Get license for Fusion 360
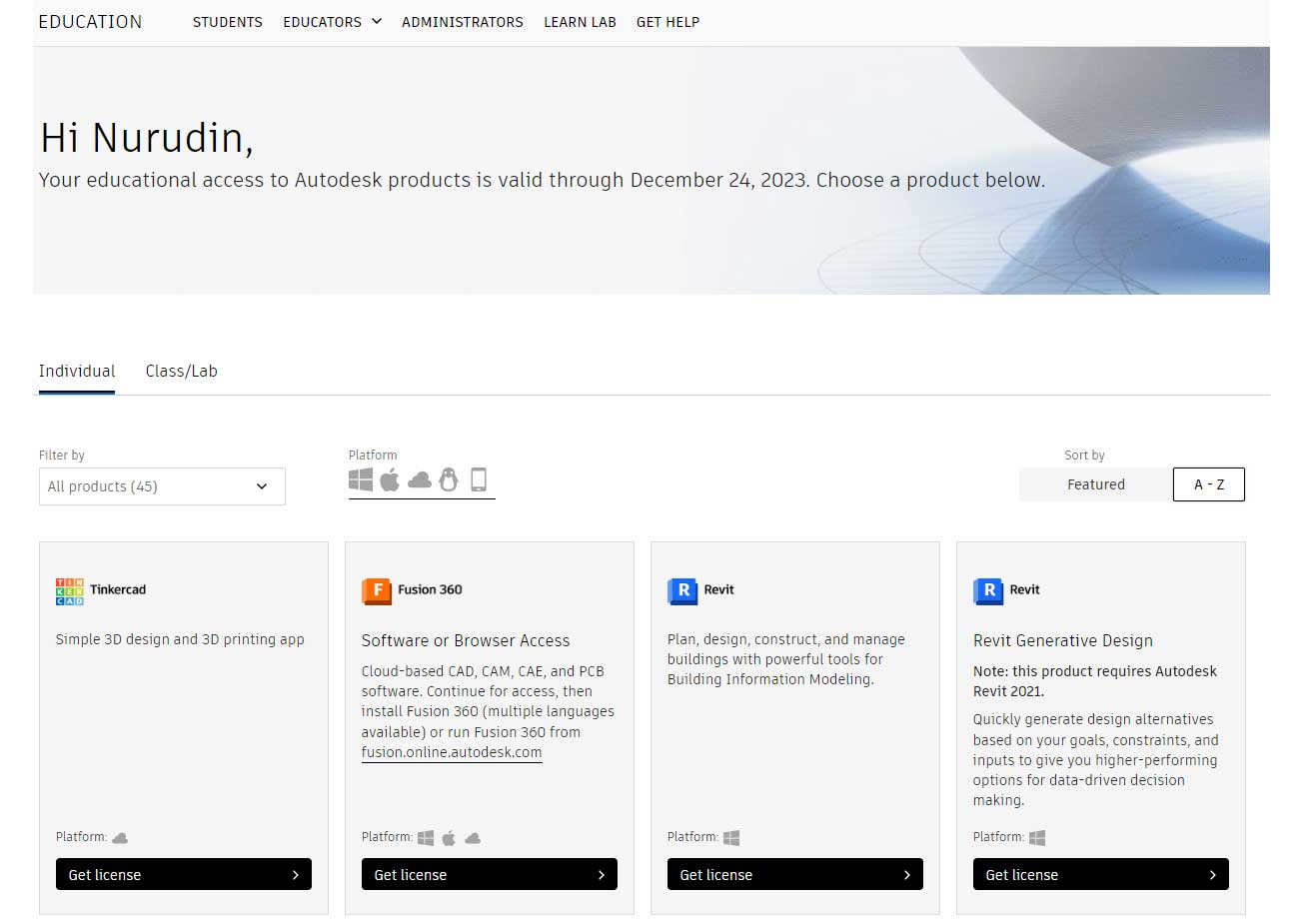Viewport: 1306px width, 924px height. pyautogui.click(x=489, y=874)
